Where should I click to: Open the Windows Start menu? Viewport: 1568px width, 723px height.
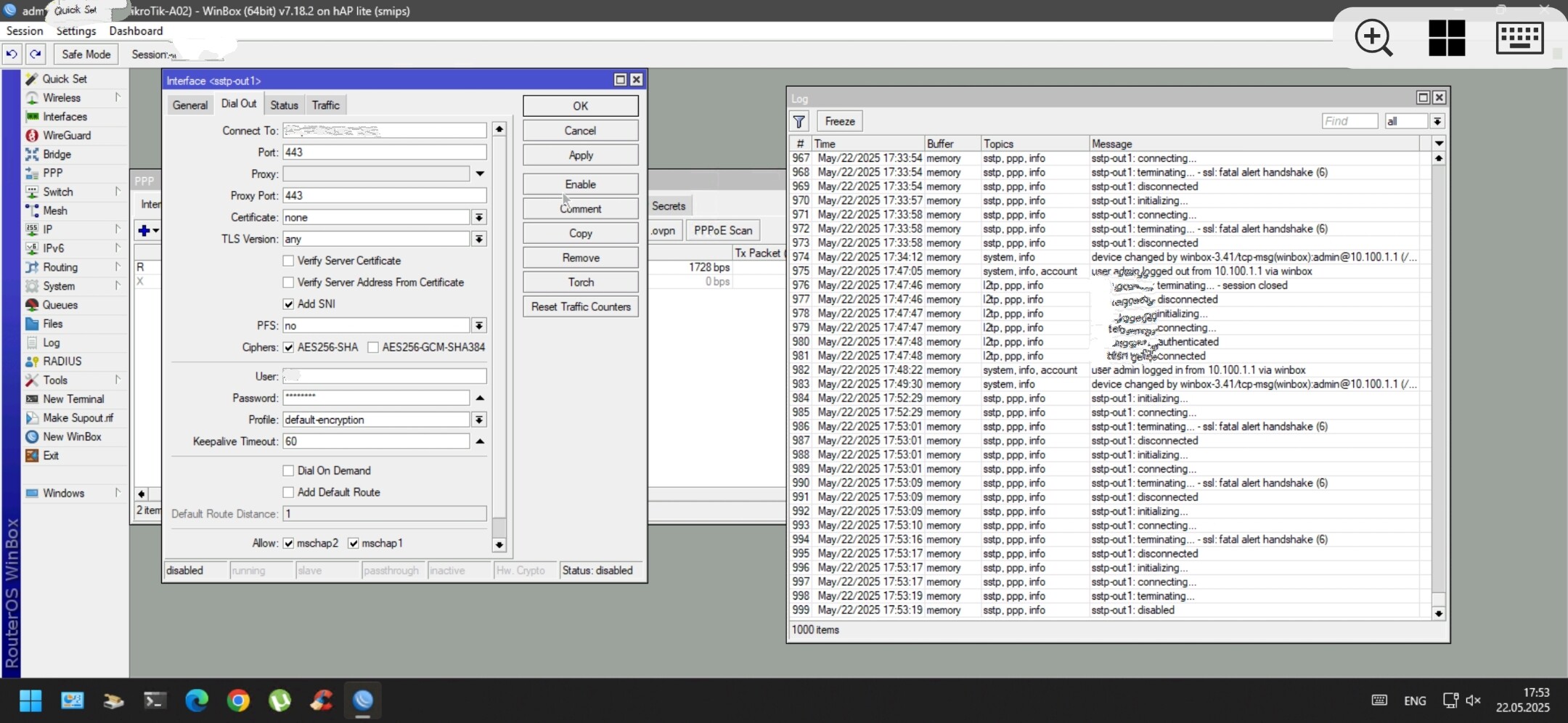[x=30, y=700]
